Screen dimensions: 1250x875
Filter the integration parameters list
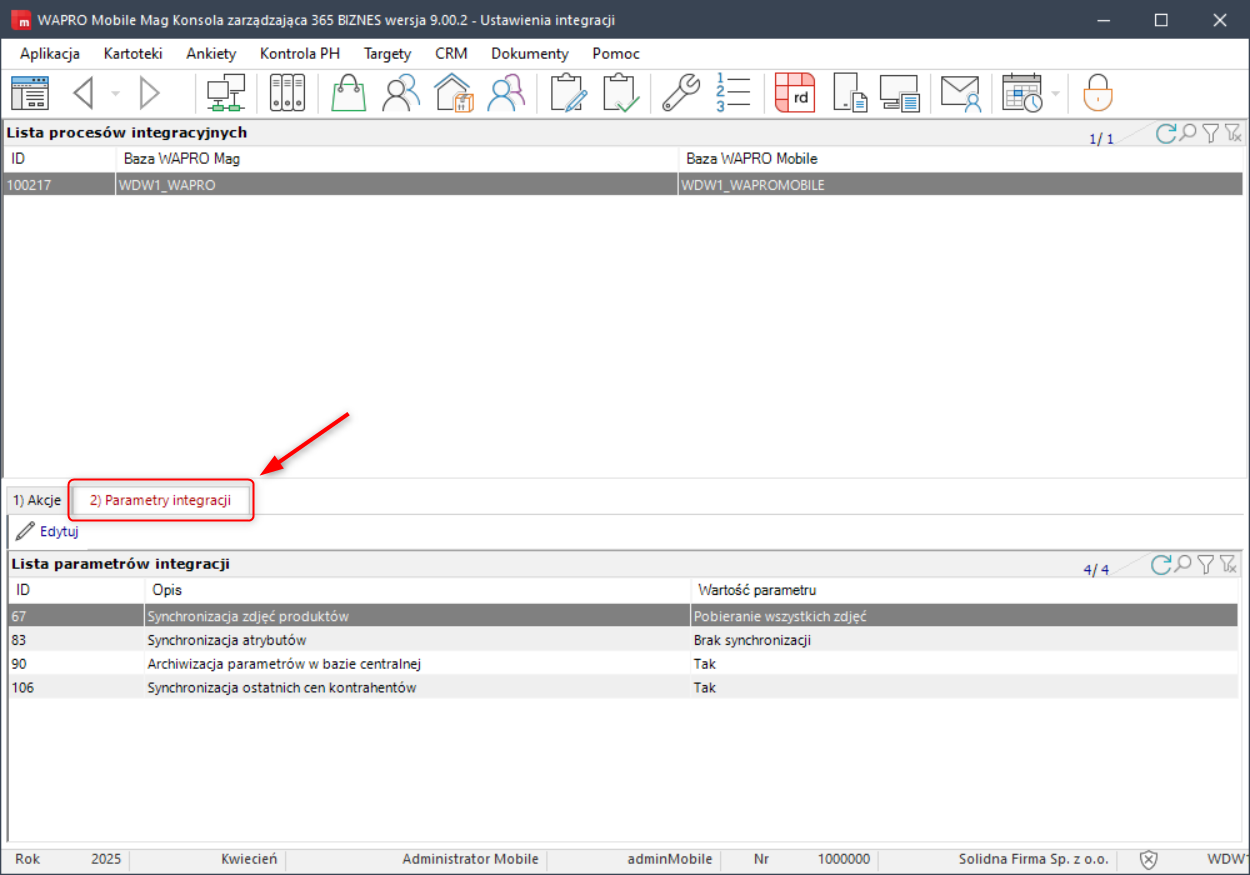[1206, 565]
